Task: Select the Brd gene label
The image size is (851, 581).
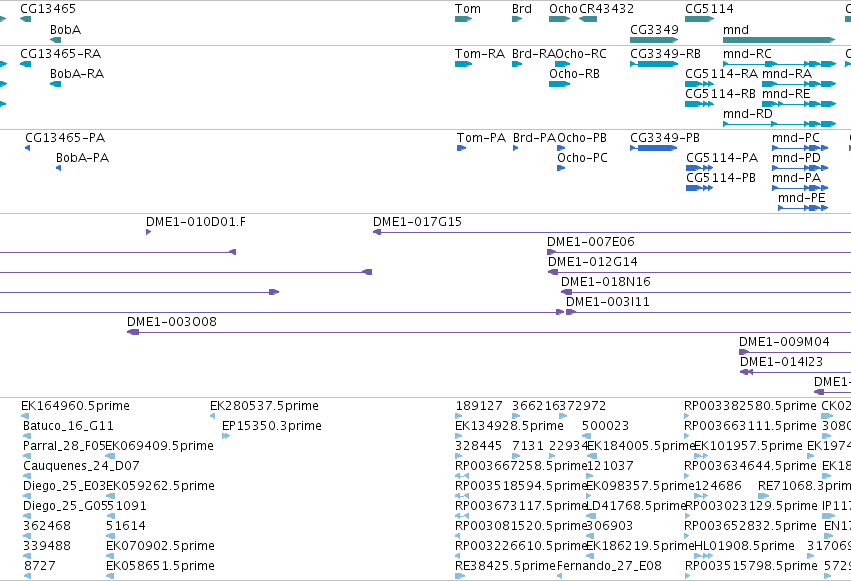Action: (522, 9)
